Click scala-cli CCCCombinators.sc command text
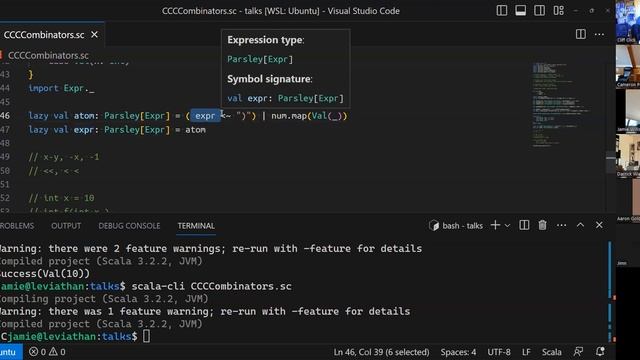 pos(211,286)
